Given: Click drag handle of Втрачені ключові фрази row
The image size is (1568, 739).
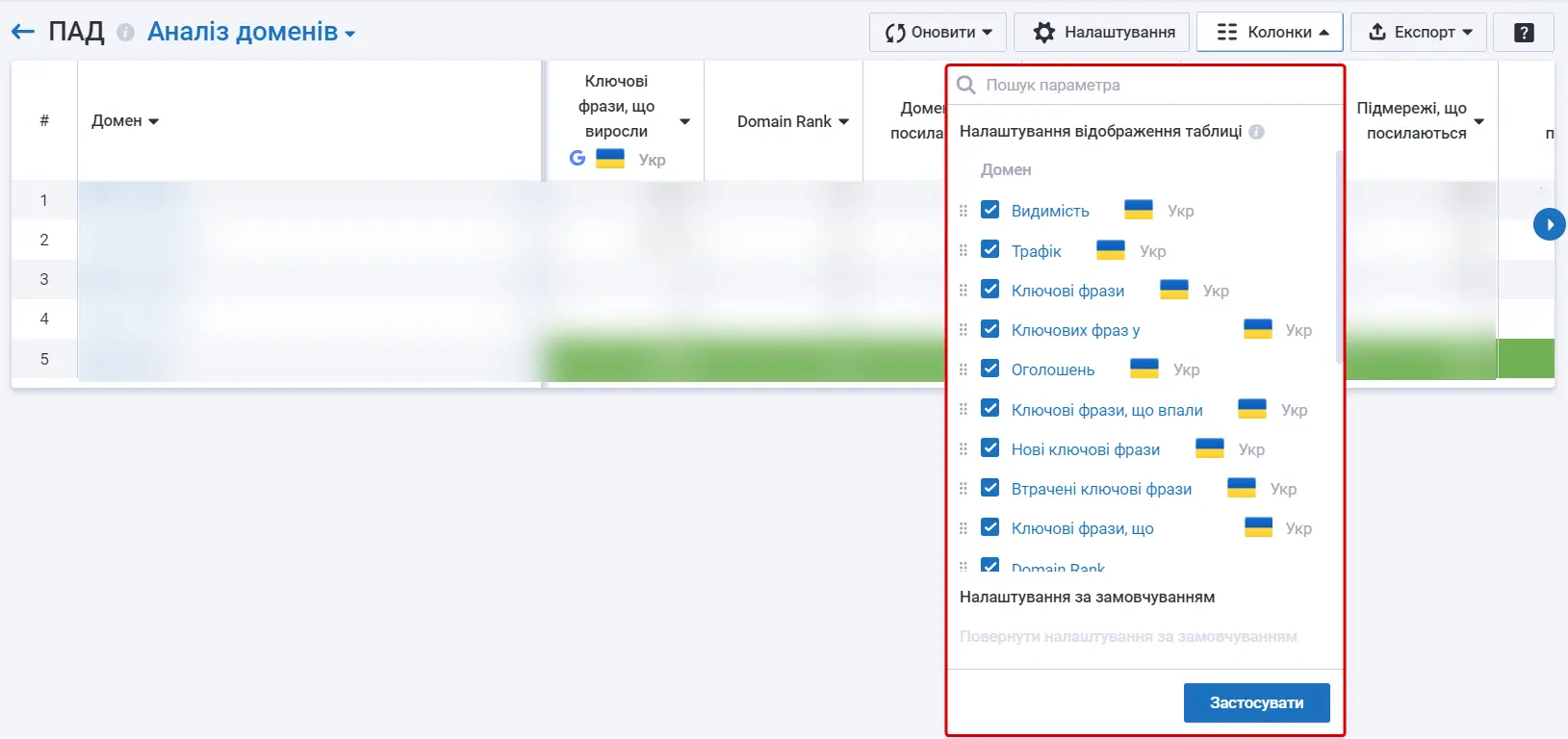Looking at the screenshot, I should click(964, 489).
